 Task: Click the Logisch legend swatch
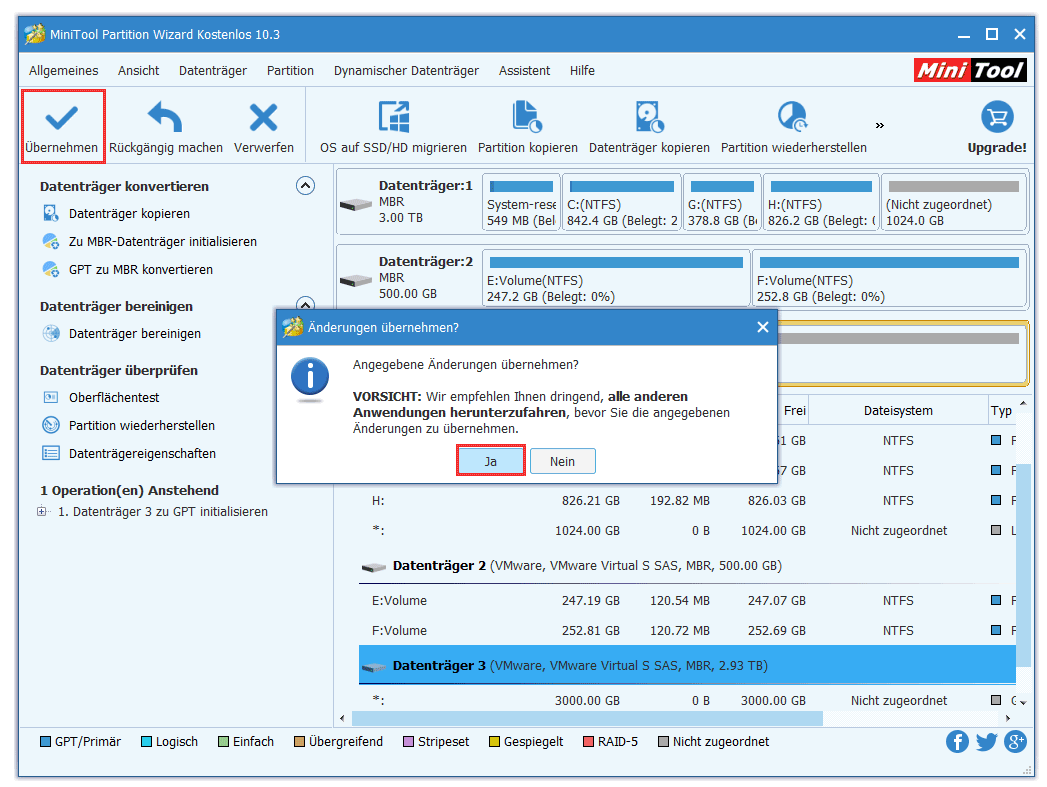[146, 742]
